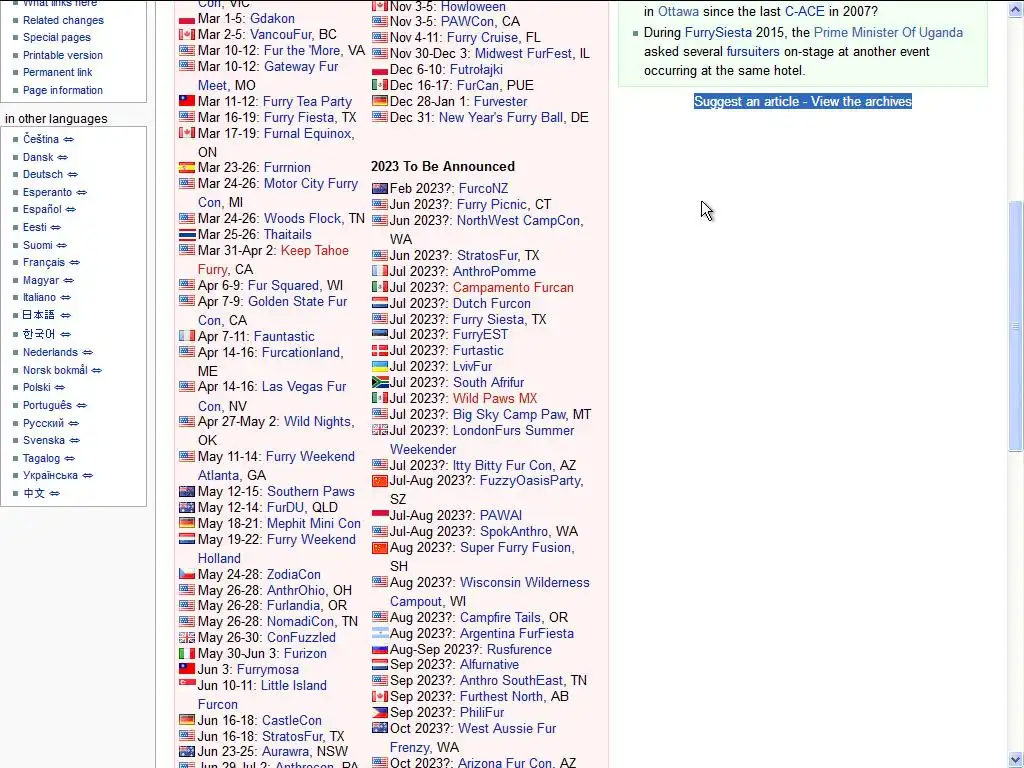This screenshot has width=1024, height=768.
Task: Click the Indonesian flag next to PAWAI
Action: pyautogui.click(x=379, y=515)
